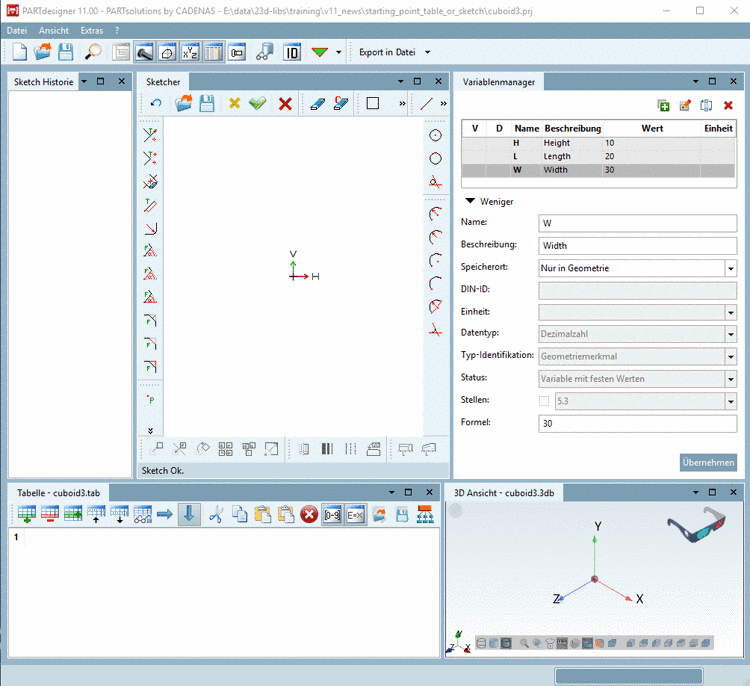
Task: Select variable row L Length
Action: [598, 156]
